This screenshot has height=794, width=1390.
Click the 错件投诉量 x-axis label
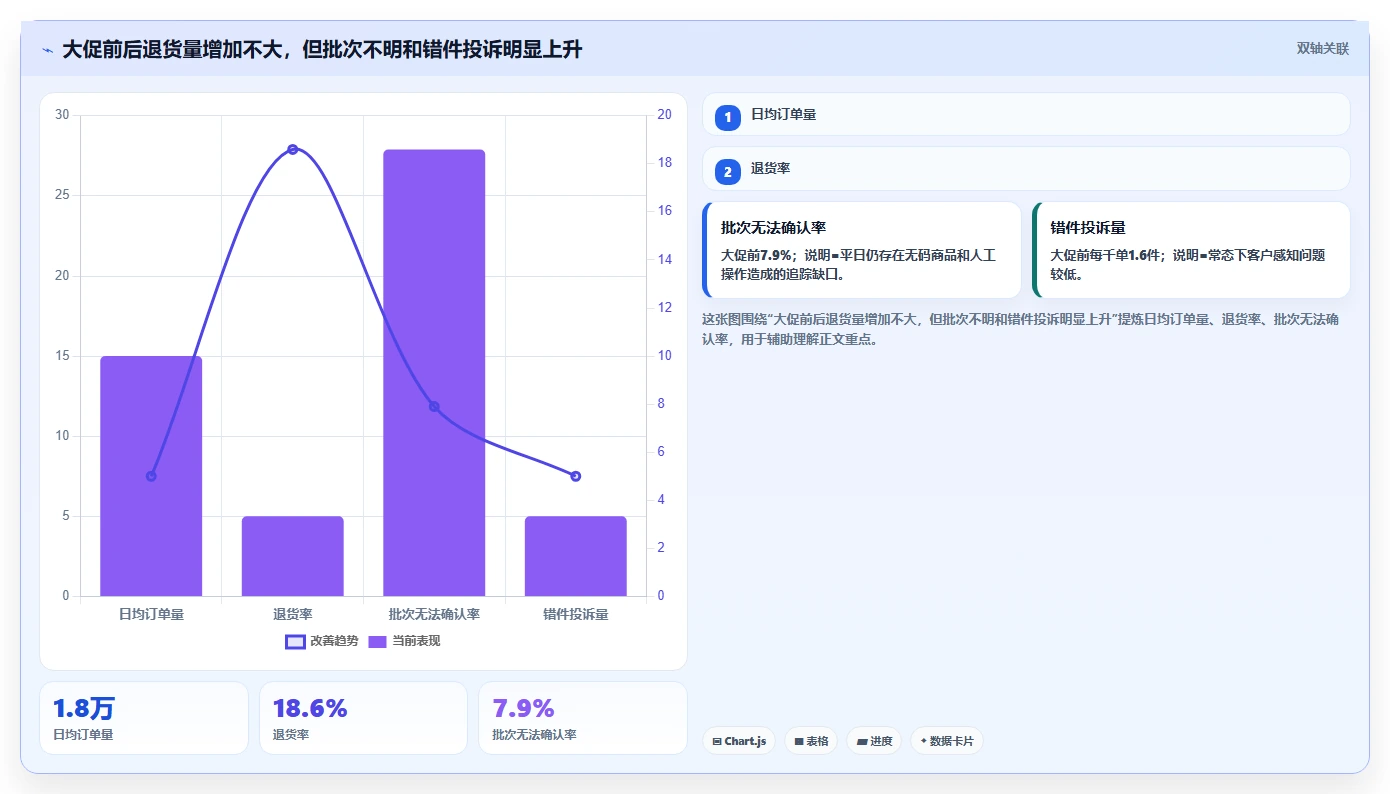576,614
